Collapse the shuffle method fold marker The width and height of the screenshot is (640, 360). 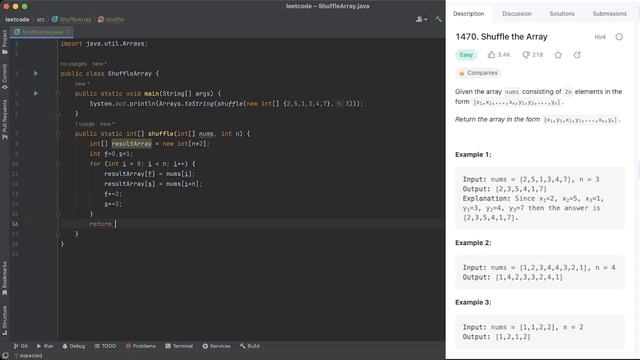(x=58, y=133)
